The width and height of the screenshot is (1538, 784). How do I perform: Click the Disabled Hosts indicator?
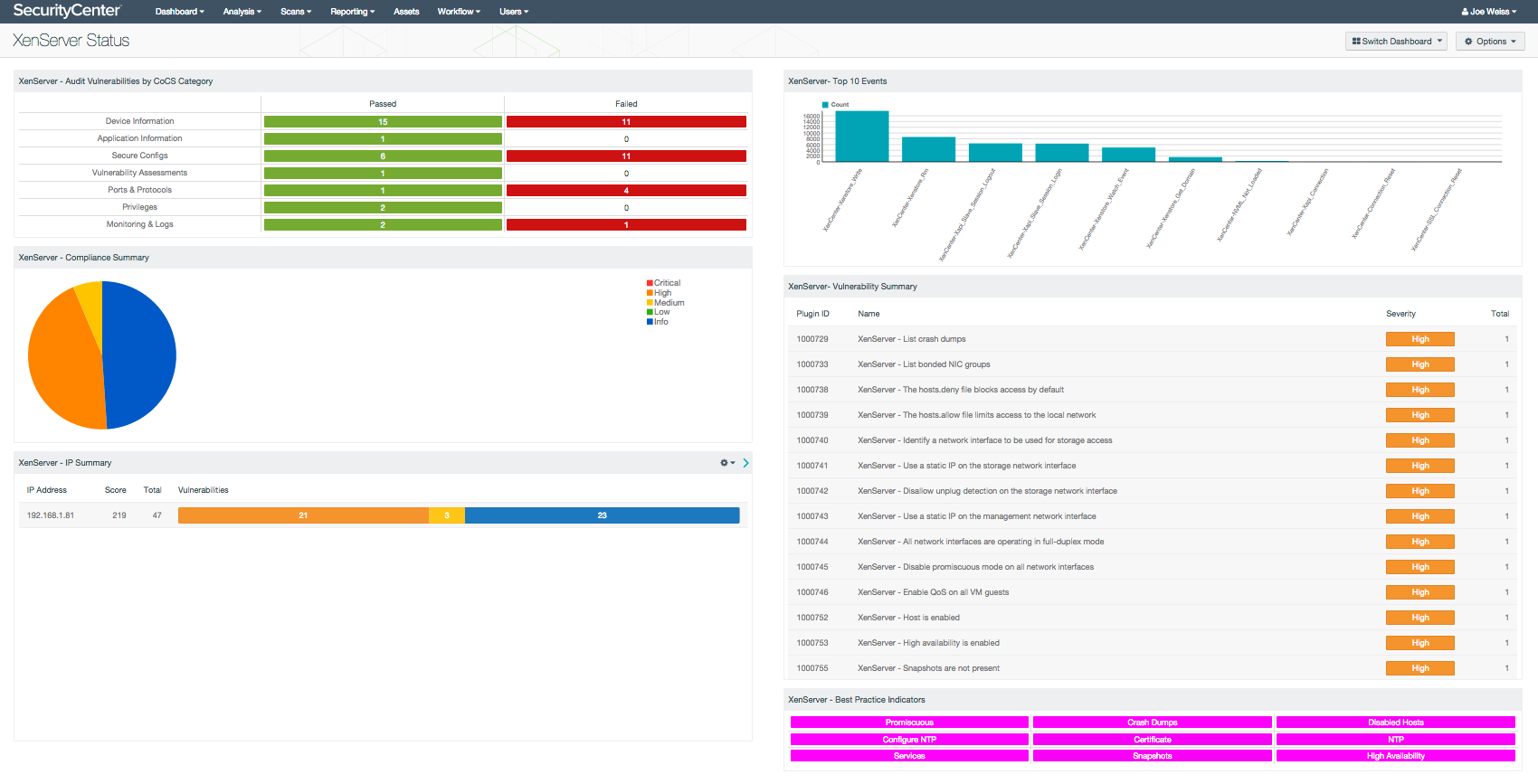[1396, 723]
